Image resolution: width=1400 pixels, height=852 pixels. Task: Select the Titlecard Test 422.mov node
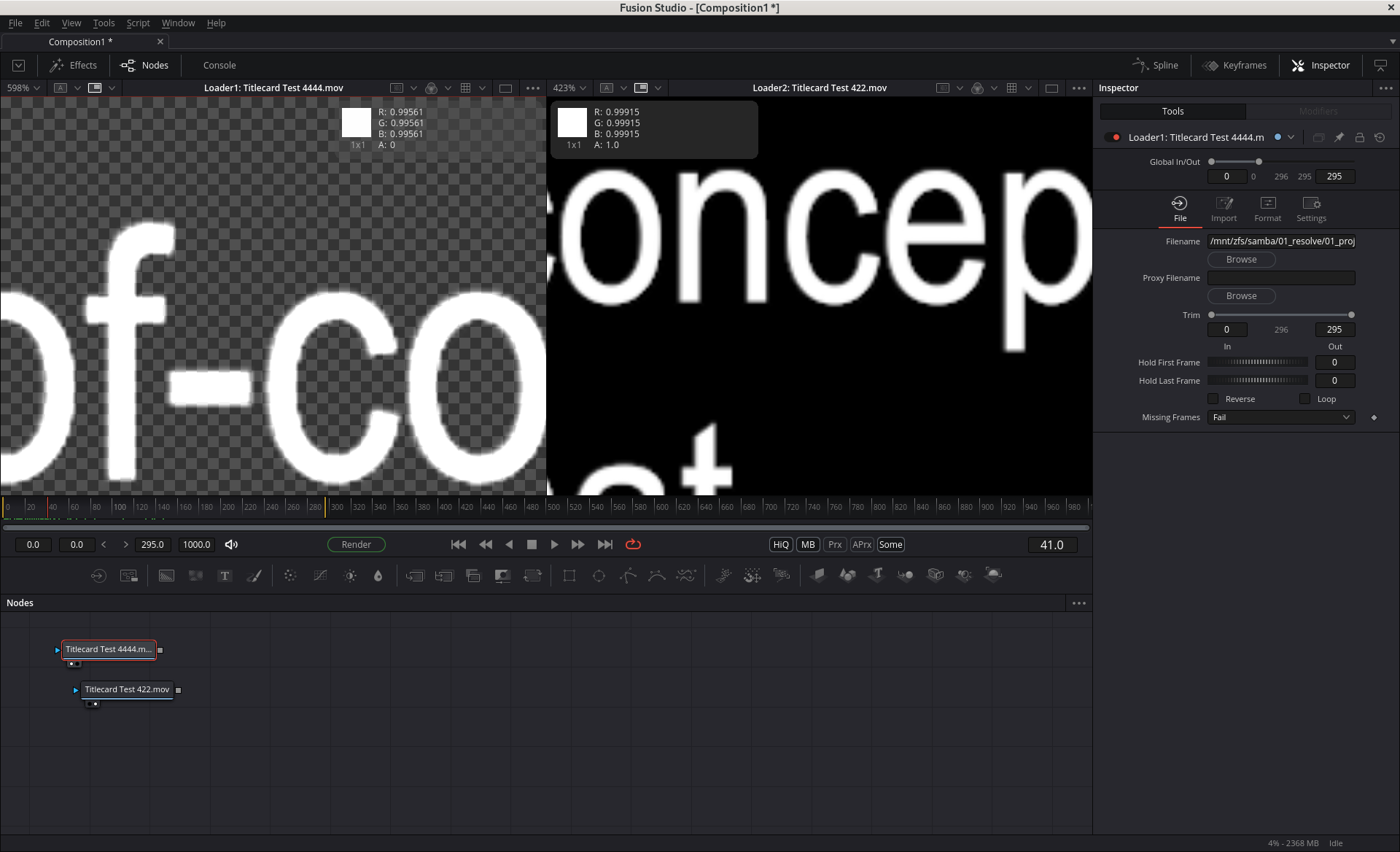pos(127,689)
